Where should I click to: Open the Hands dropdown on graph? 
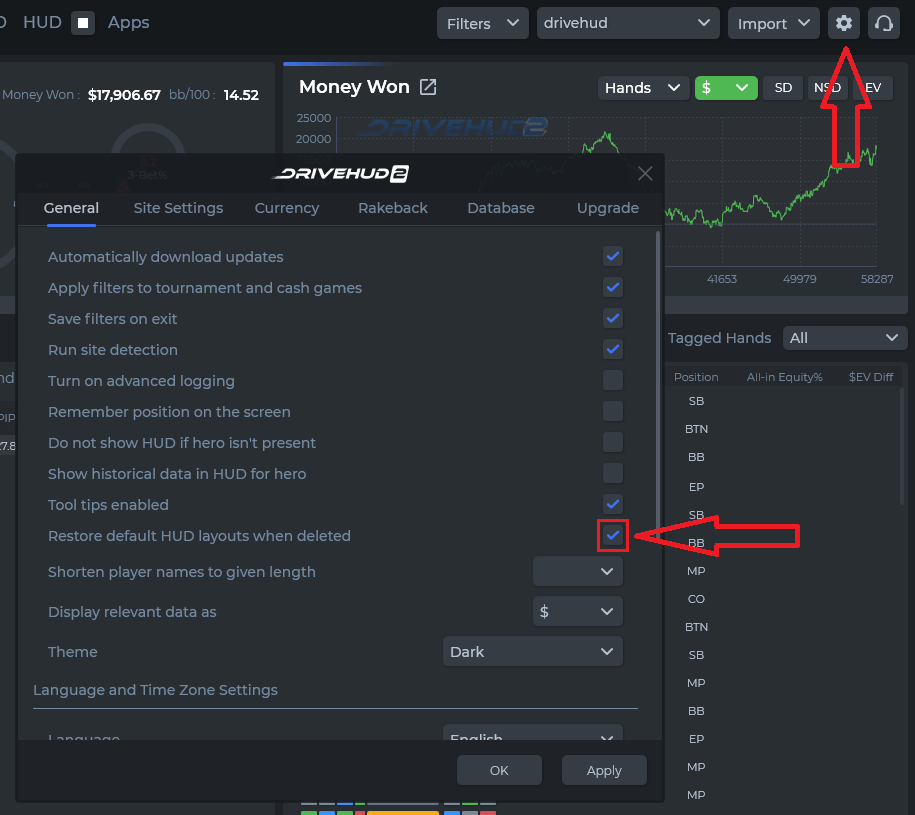[643, 88]
